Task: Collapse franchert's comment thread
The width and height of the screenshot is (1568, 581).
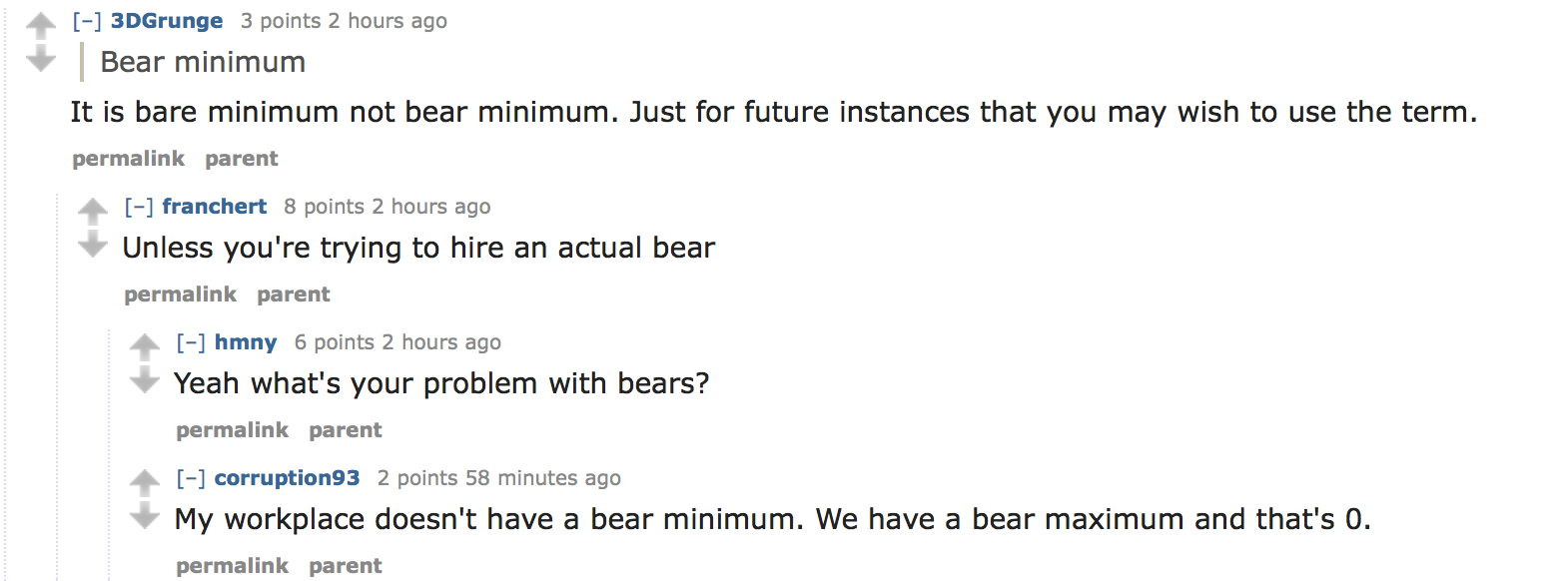Action: [139, 207]
